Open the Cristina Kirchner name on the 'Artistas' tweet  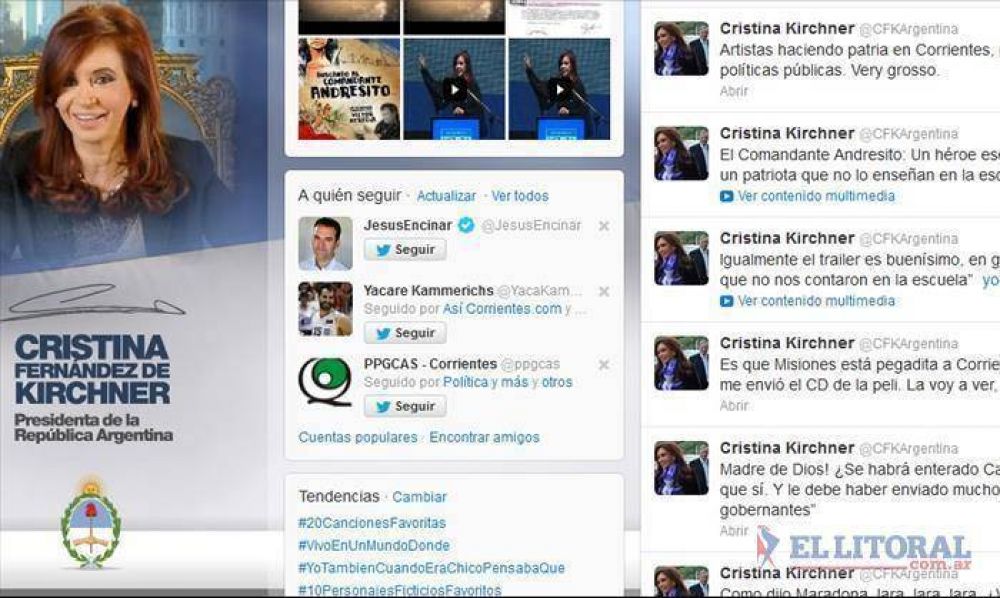pos(787,28)
